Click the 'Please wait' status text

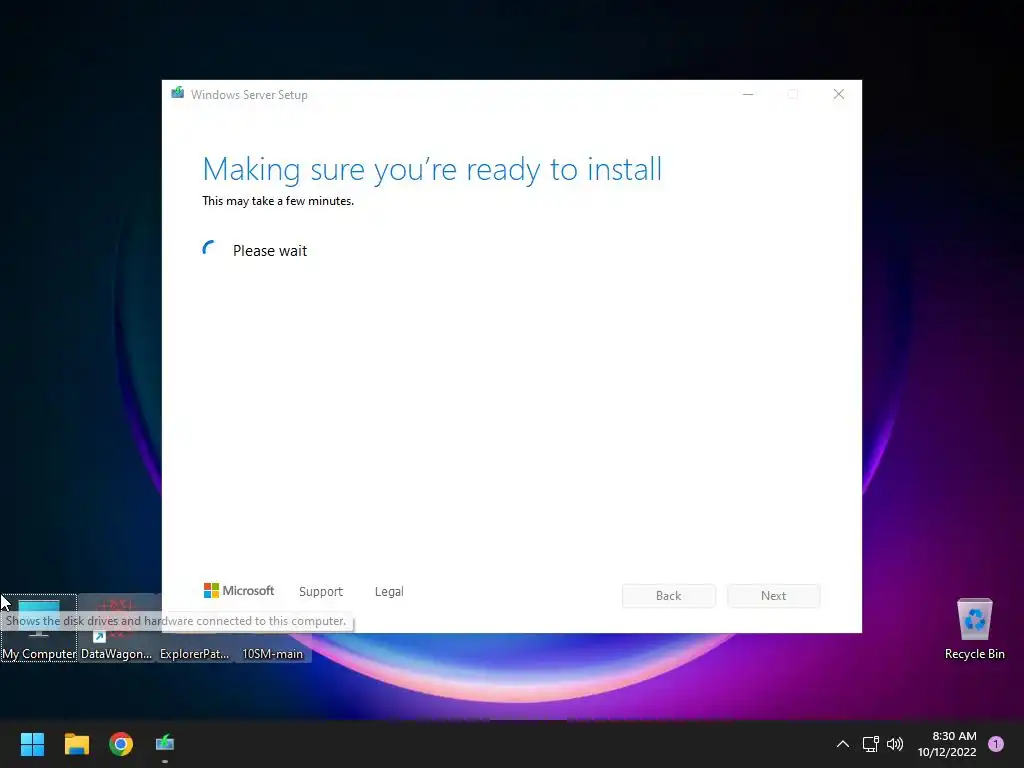270,251
